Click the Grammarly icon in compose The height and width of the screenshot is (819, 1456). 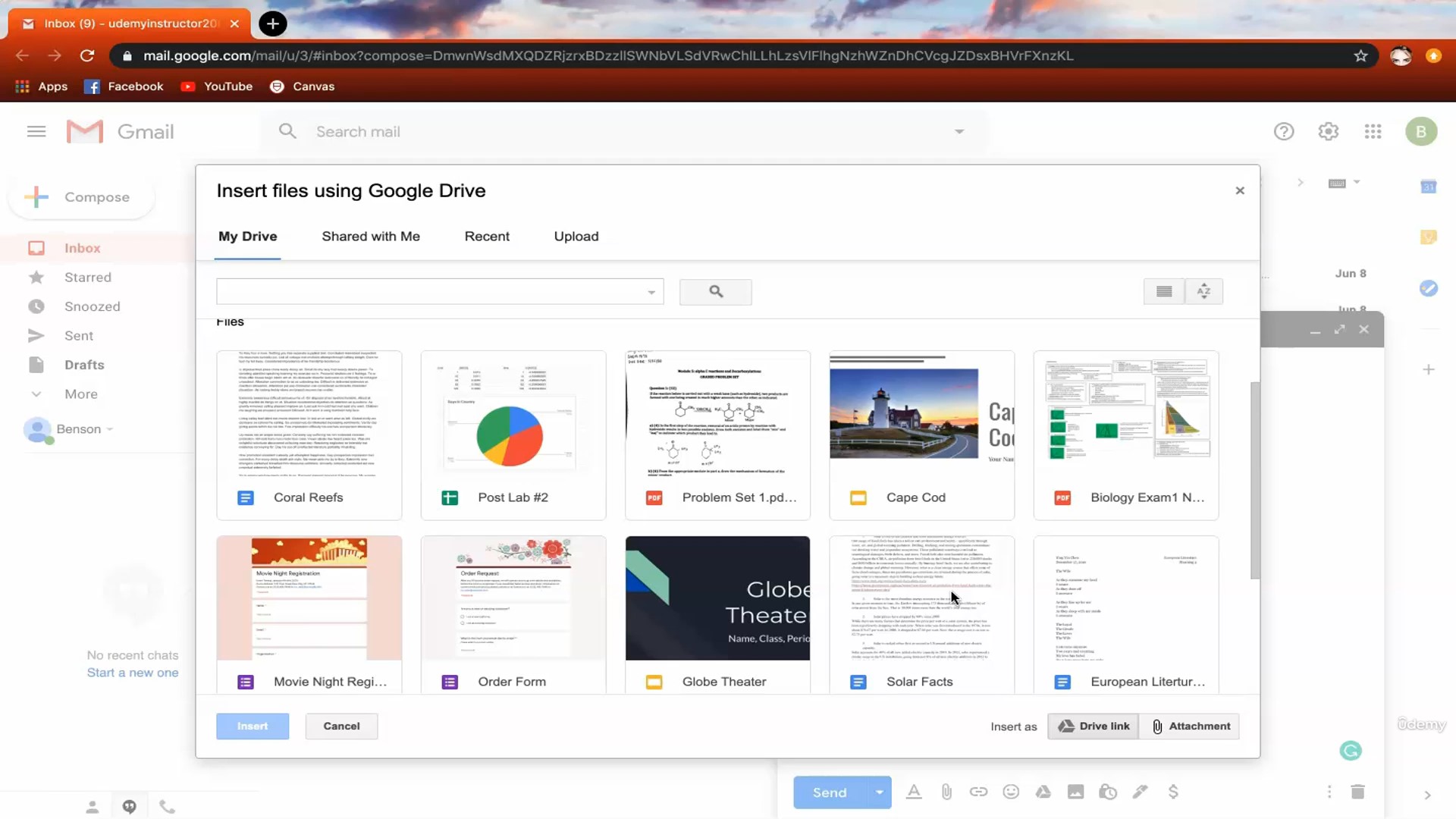(1351, 751)
